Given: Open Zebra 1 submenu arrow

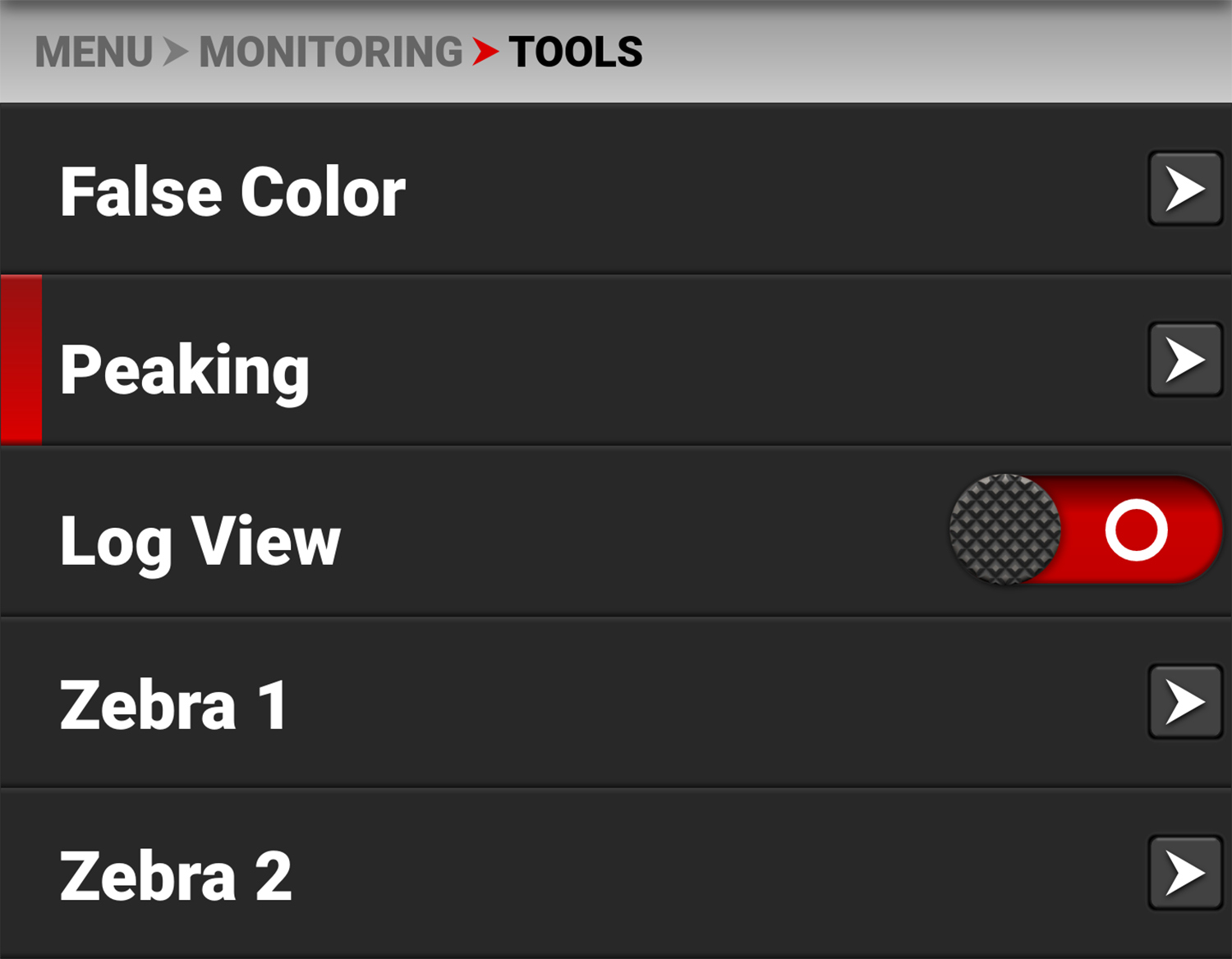Looking at the screenshot, I should (1184, 702).
